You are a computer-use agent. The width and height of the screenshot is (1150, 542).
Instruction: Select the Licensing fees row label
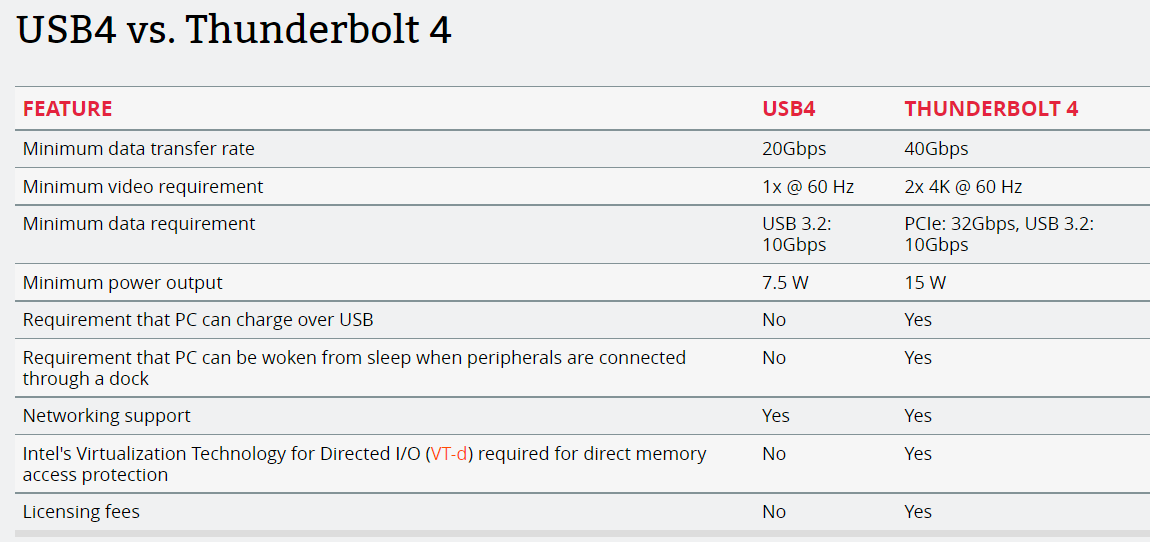tap(81, 511)
